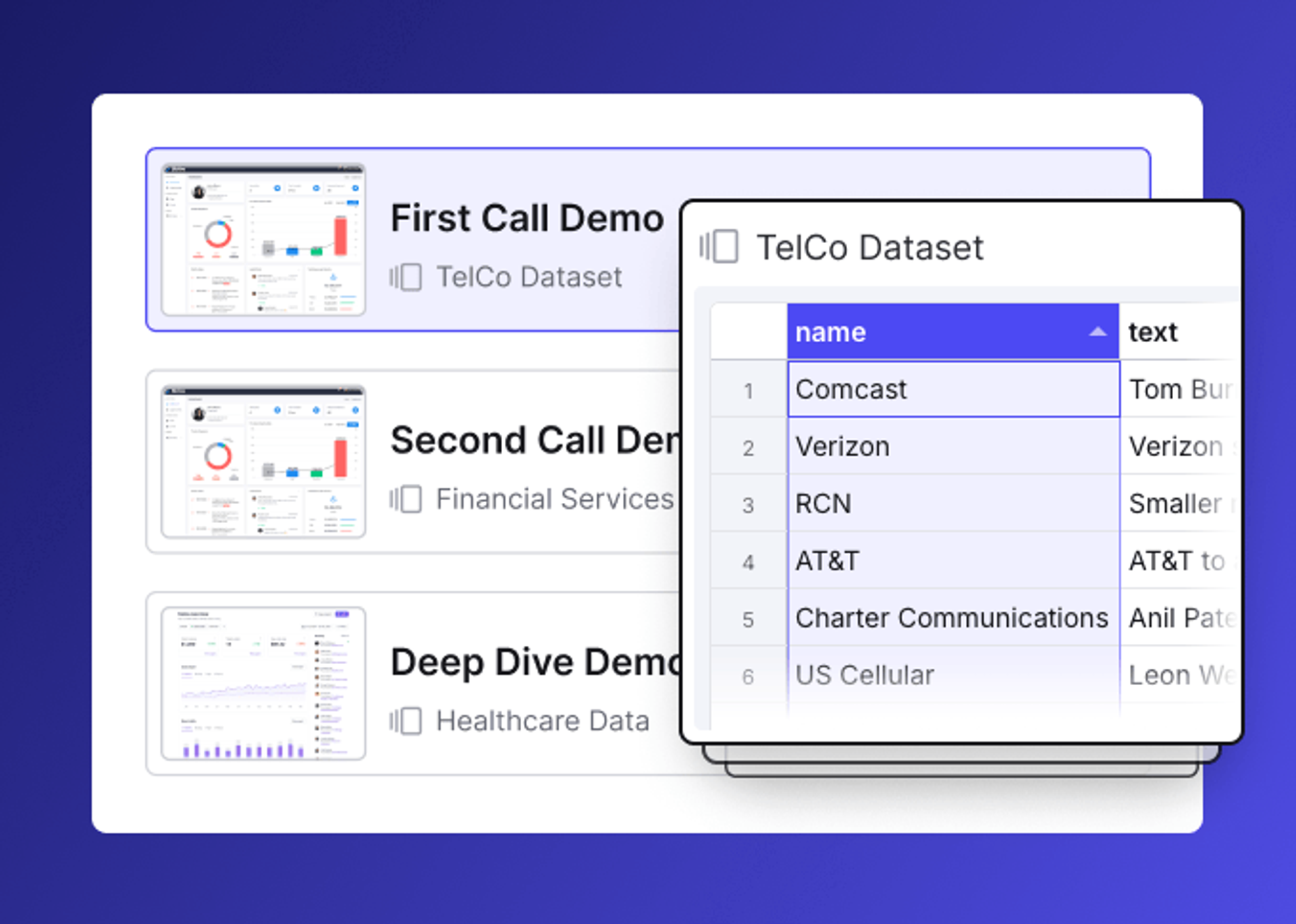Image resolution: width=1296 pixels, height=924 pixels.
Task: Click the Healthcare Data dataset label
Action: pos(542,721)
